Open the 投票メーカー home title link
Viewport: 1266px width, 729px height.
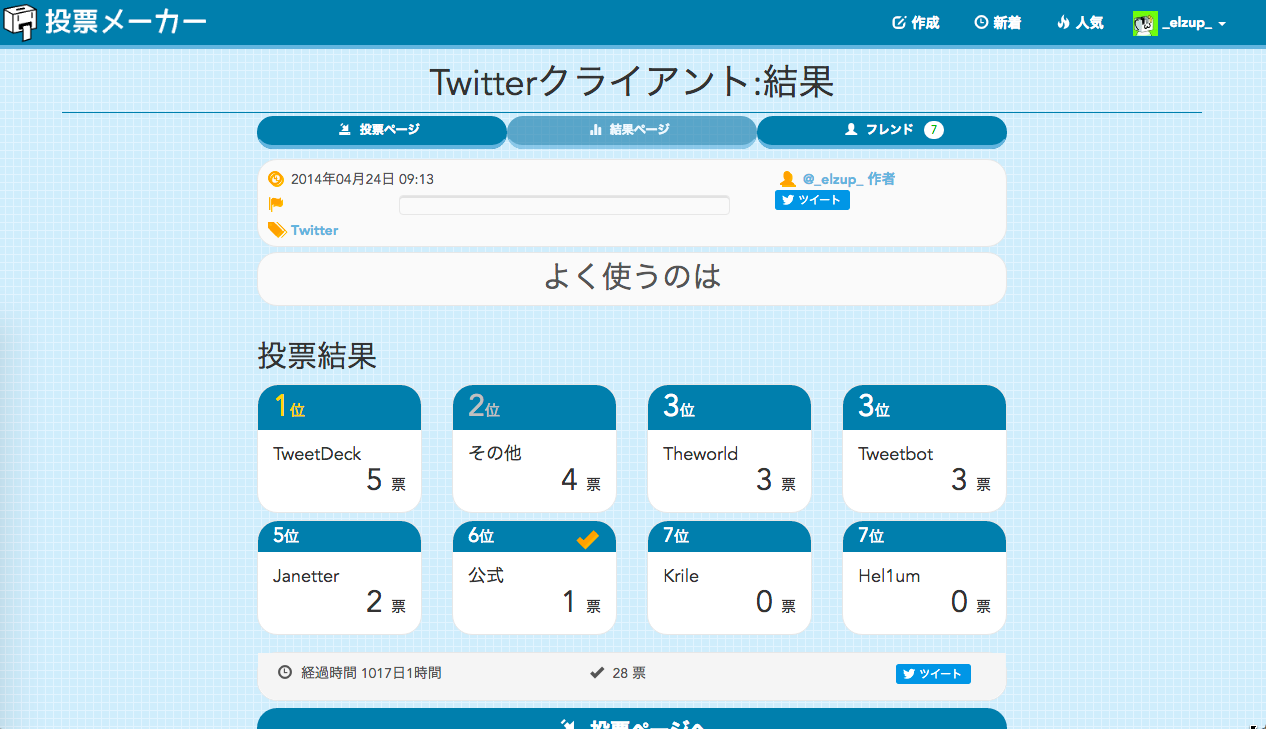(x=126, y=22)
